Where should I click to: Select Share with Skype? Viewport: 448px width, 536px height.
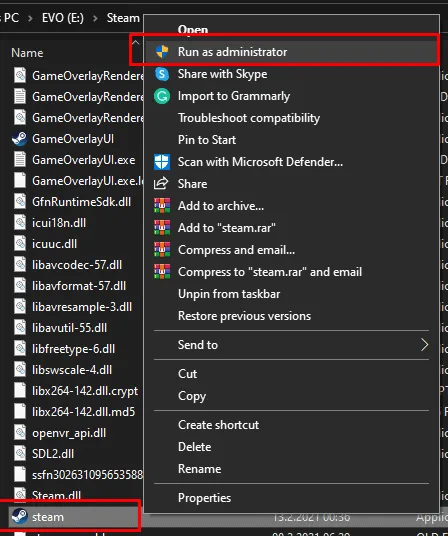[x=292, y=74]
